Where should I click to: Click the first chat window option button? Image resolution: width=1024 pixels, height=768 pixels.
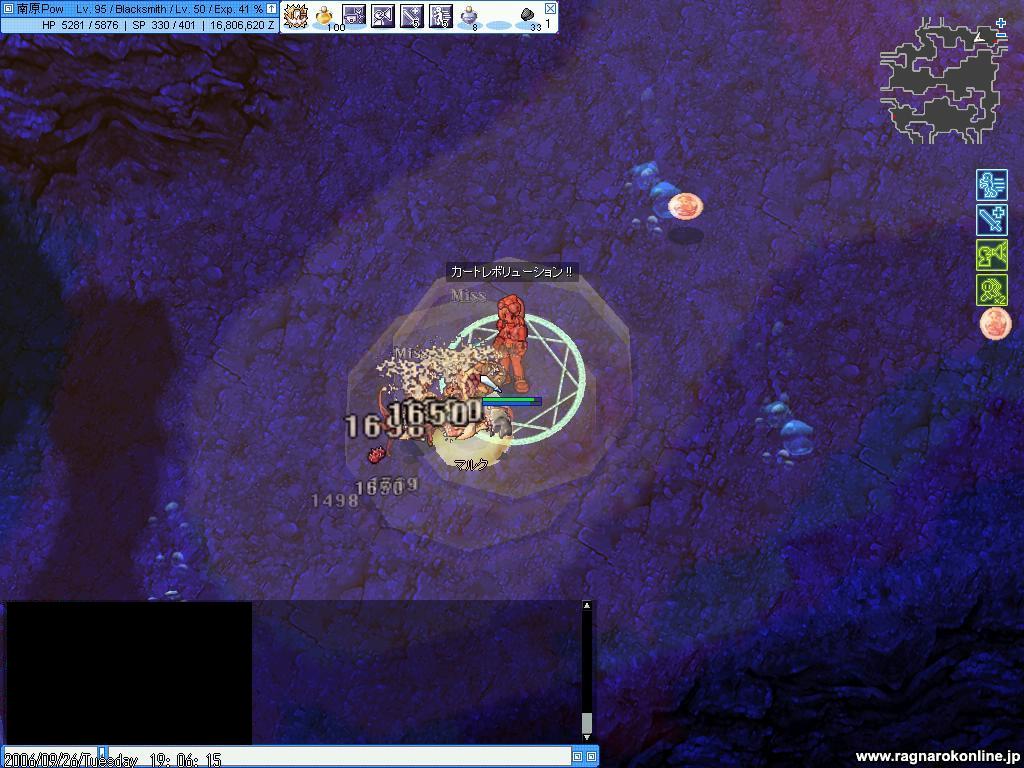coord(577,756)
